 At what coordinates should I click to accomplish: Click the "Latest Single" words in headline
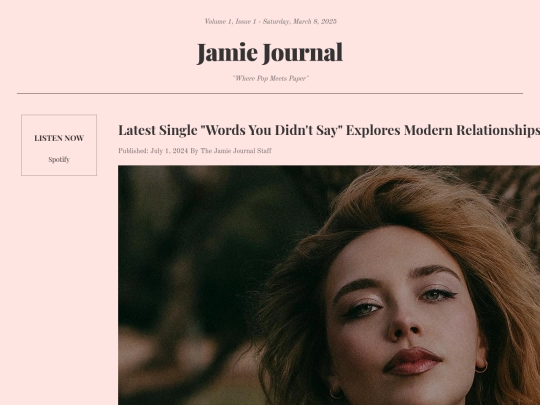158,130
